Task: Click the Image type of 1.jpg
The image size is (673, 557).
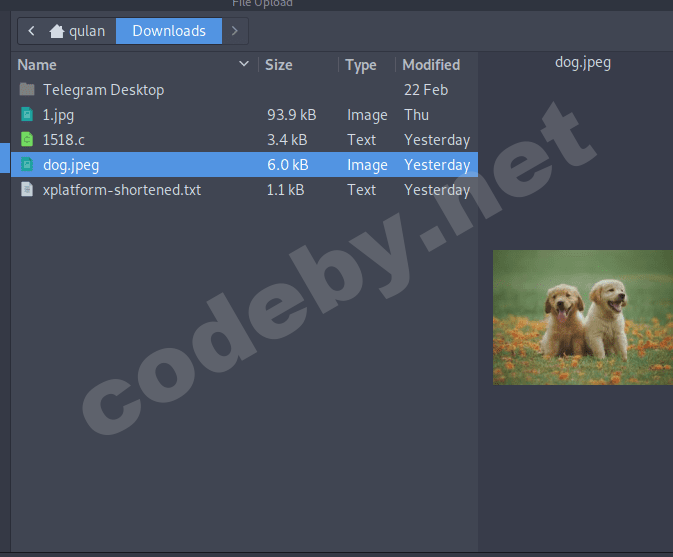Action: click(367, 115)
